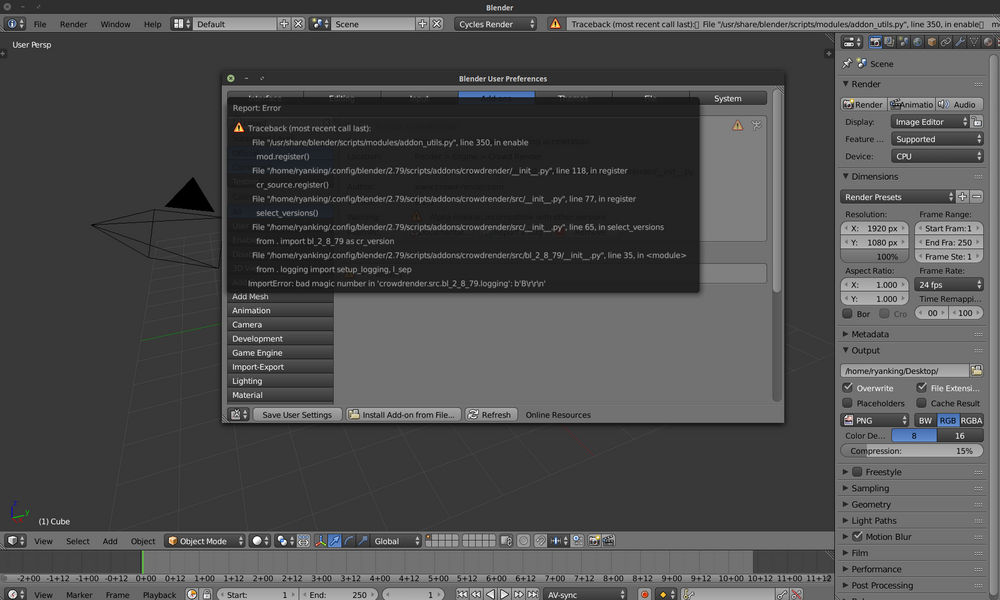This screenshot has height=600, width=1000.
Task: Open World properties with the globe icon
Action: pyautogui.click(x=917, y=41)
